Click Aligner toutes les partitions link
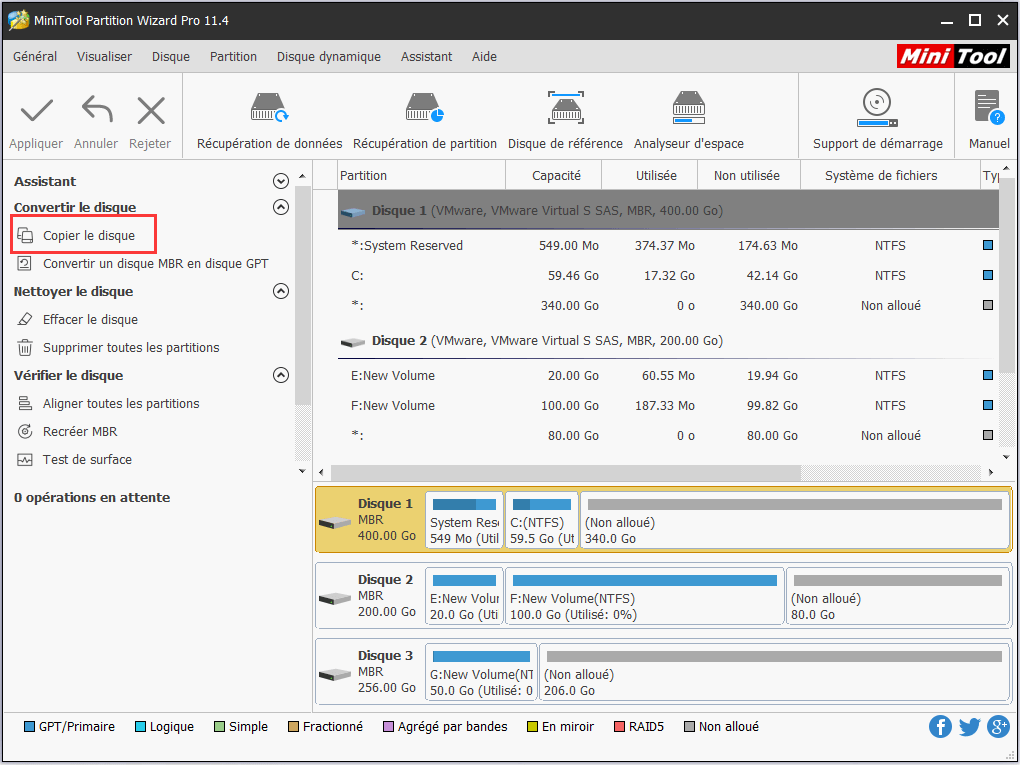This screenshot has height=765, width=1020. click(121, 403)
